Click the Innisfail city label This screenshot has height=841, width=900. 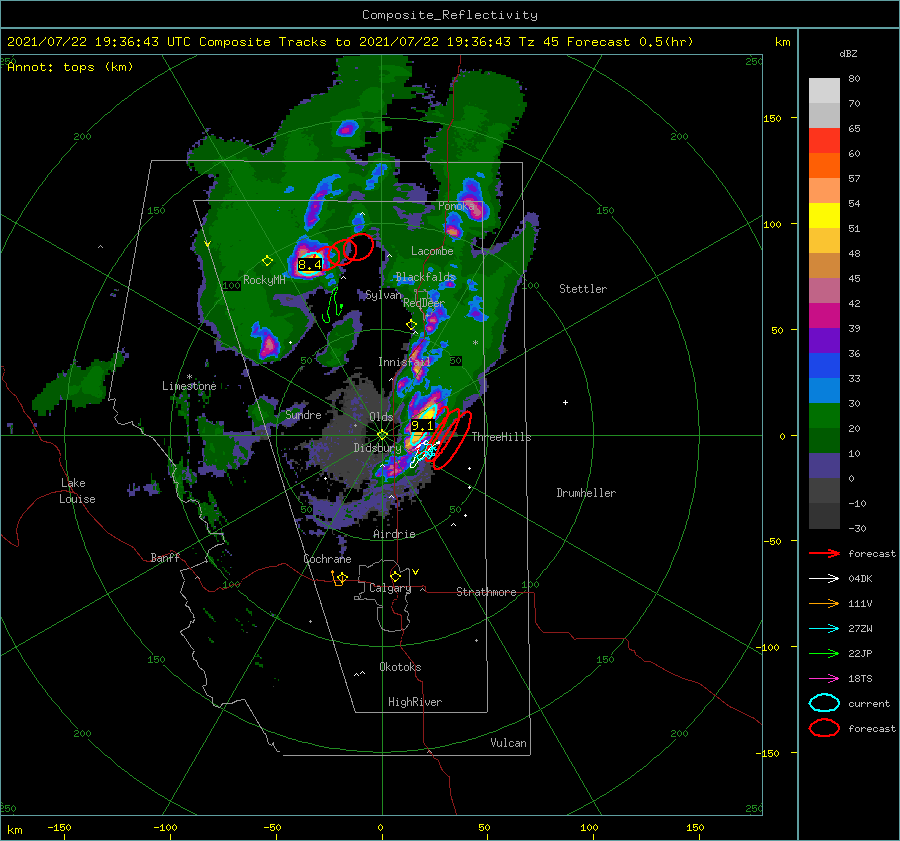point(404,362)
